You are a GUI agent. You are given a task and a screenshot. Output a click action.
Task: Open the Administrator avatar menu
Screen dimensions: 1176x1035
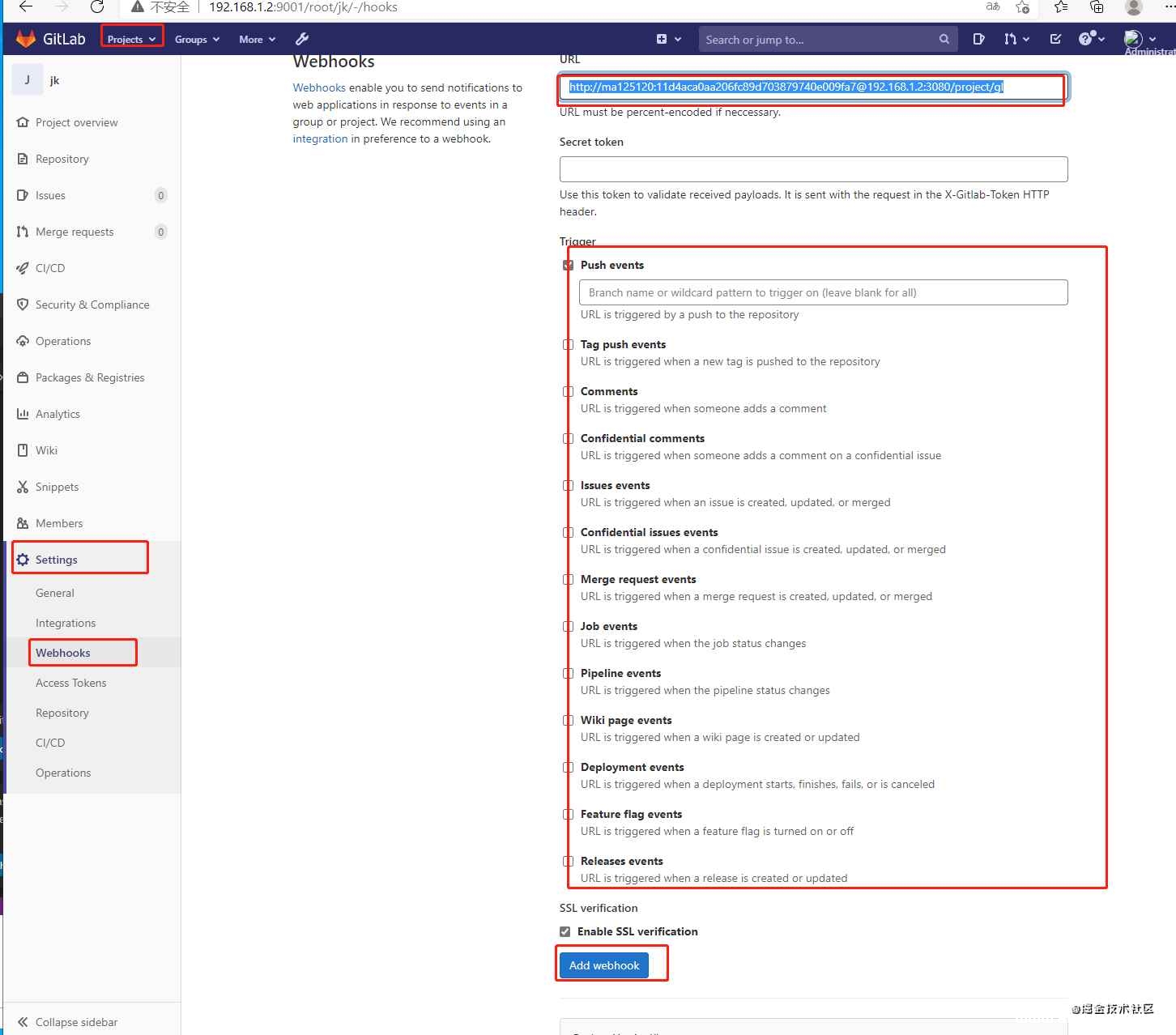pyautogui.click(x=1132, y=38)
